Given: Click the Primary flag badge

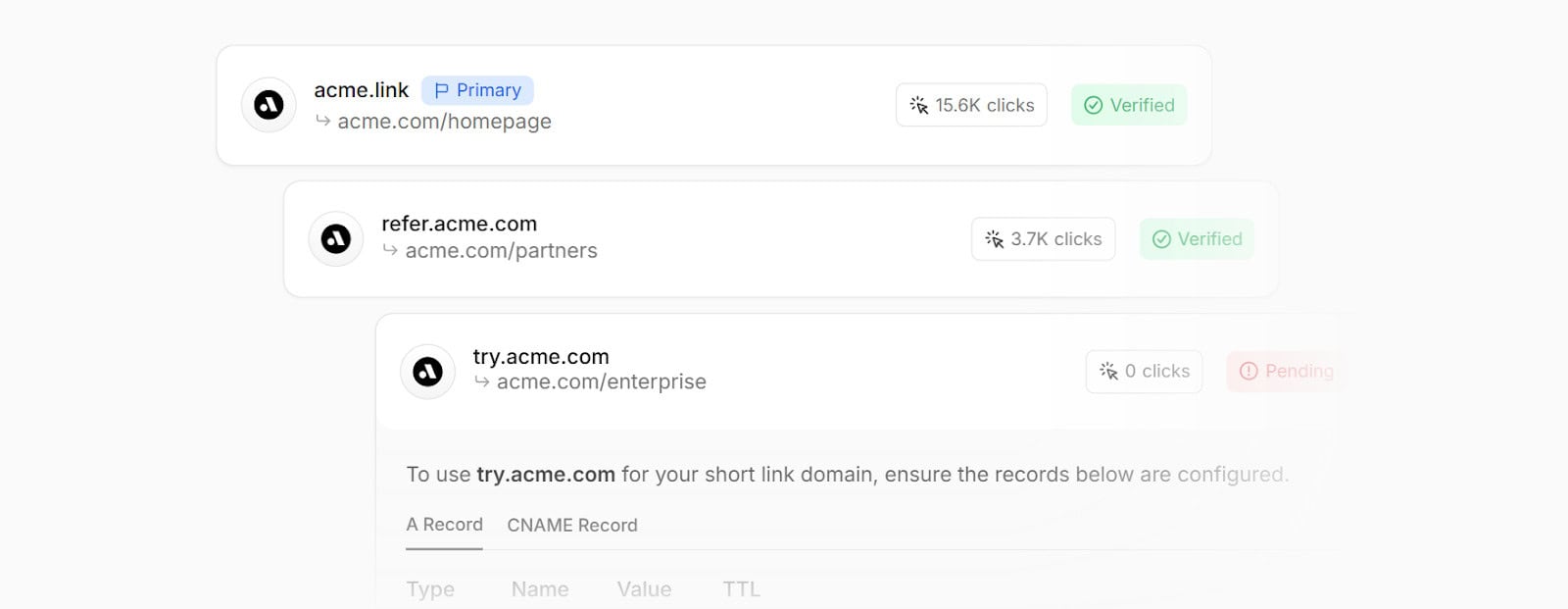Looking at the screenshot, I should coord(477,90).
